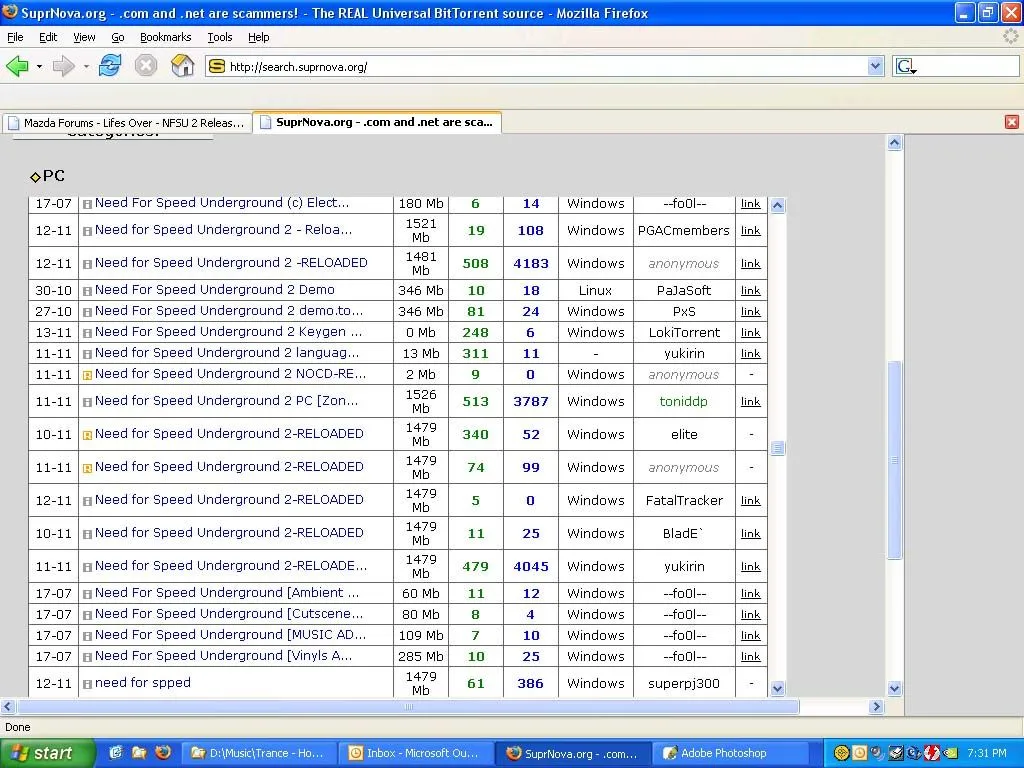Image resolution: width=1024 pixels, height=768 pixels.
Task: Open Need for Speed Underground 2 Demo link
Action: click(214, 290)
